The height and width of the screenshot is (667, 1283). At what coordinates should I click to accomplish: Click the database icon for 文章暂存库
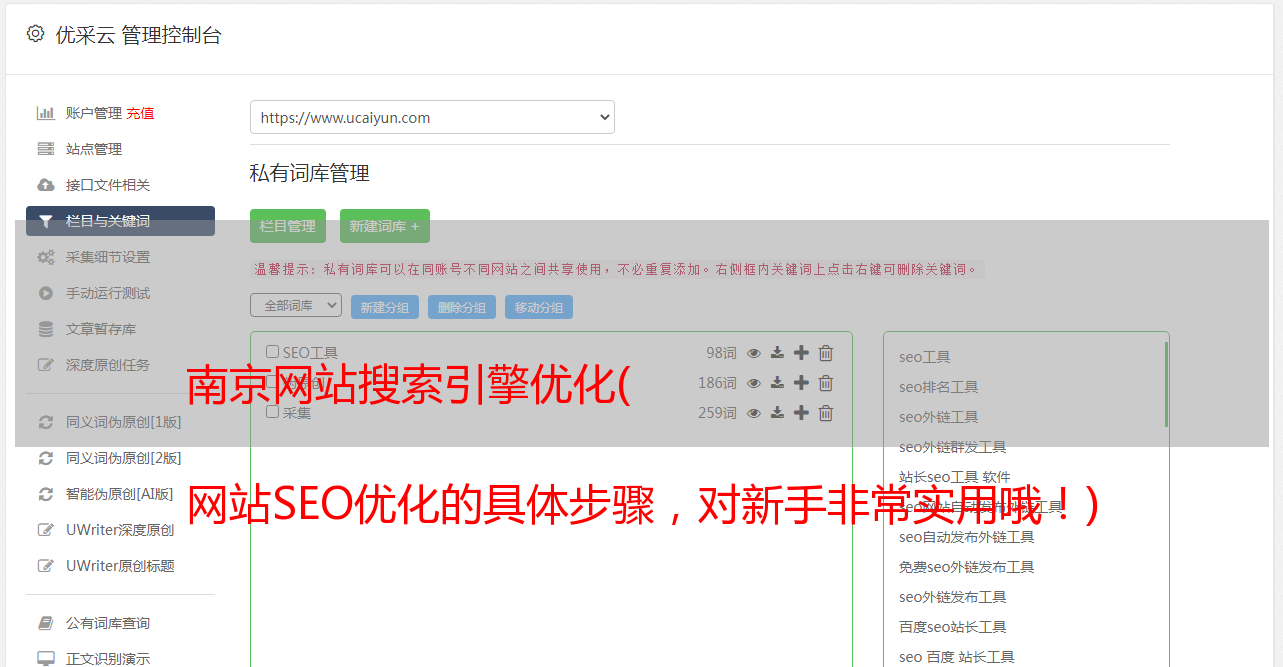[46, 329]
